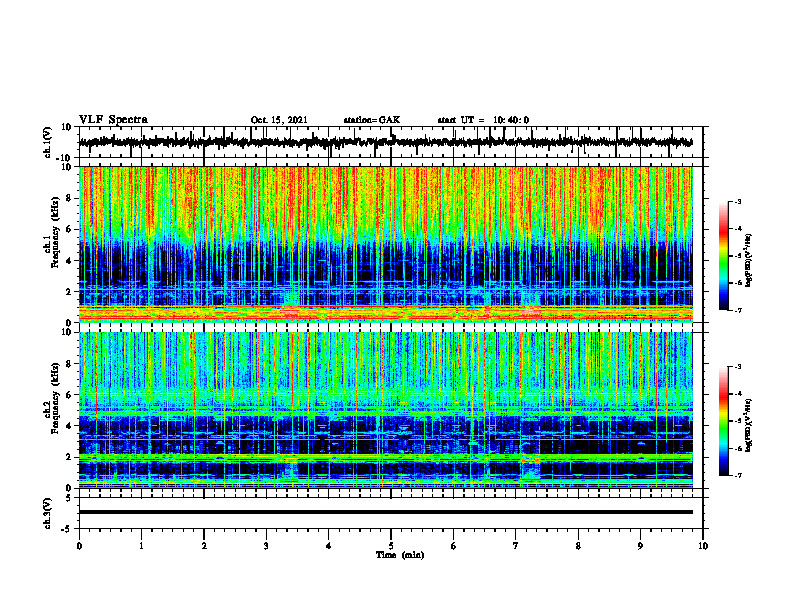Click the "8" kHz tick of ch.1 spectrogram
Image resolution: width=792 pixels, height=612 pixels.
tap(69, 198)
